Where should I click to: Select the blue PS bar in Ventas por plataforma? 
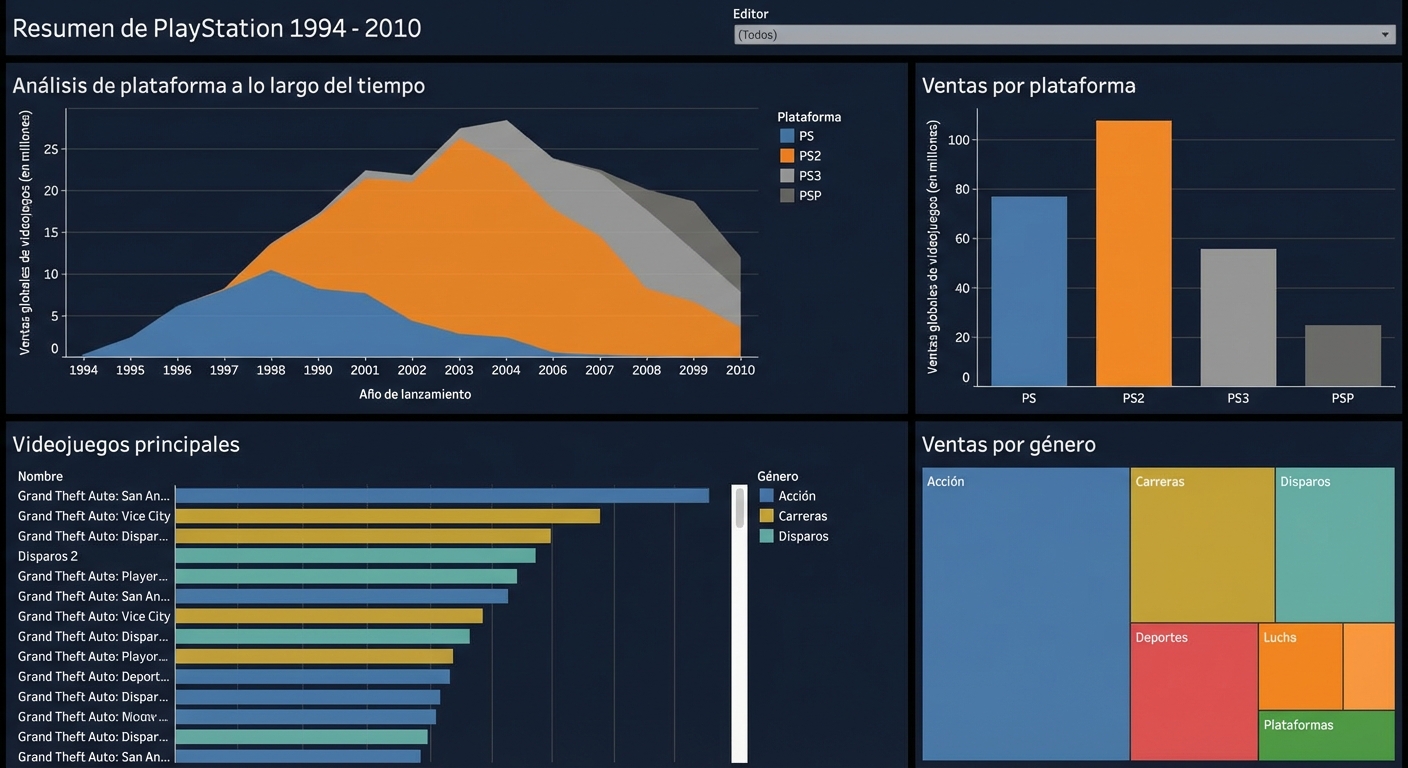pyautogui.click(x=1029, y=291)
